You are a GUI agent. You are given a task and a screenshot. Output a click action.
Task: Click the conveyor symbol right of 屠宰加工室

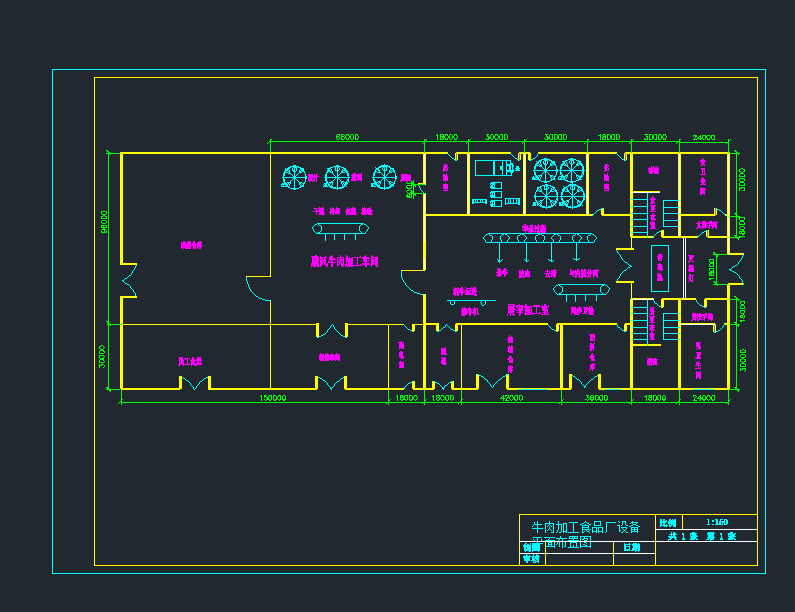pyautogui.click(x=583, y=290)
